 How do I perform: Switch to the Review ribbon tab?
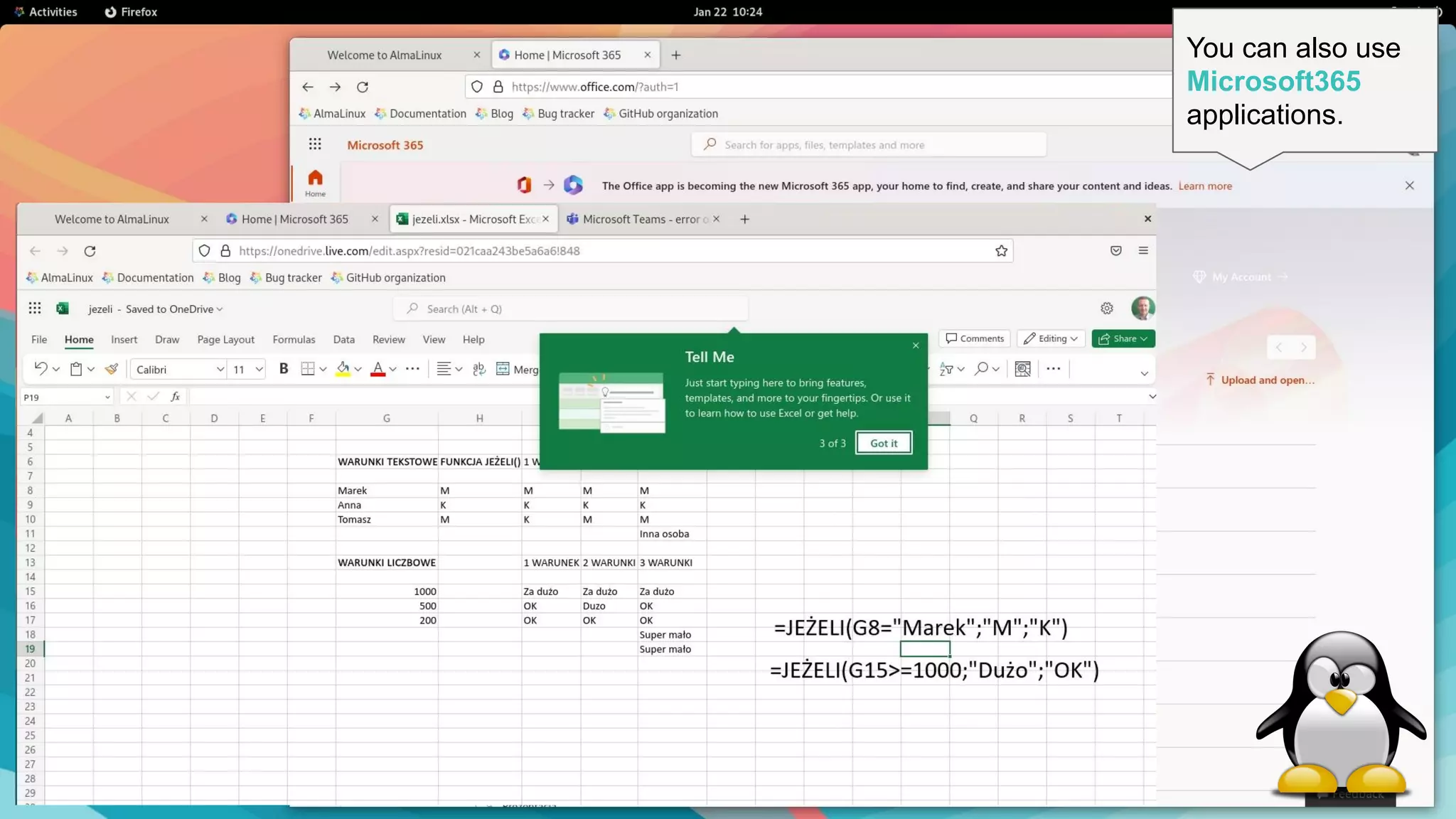[x=389, y=340]
